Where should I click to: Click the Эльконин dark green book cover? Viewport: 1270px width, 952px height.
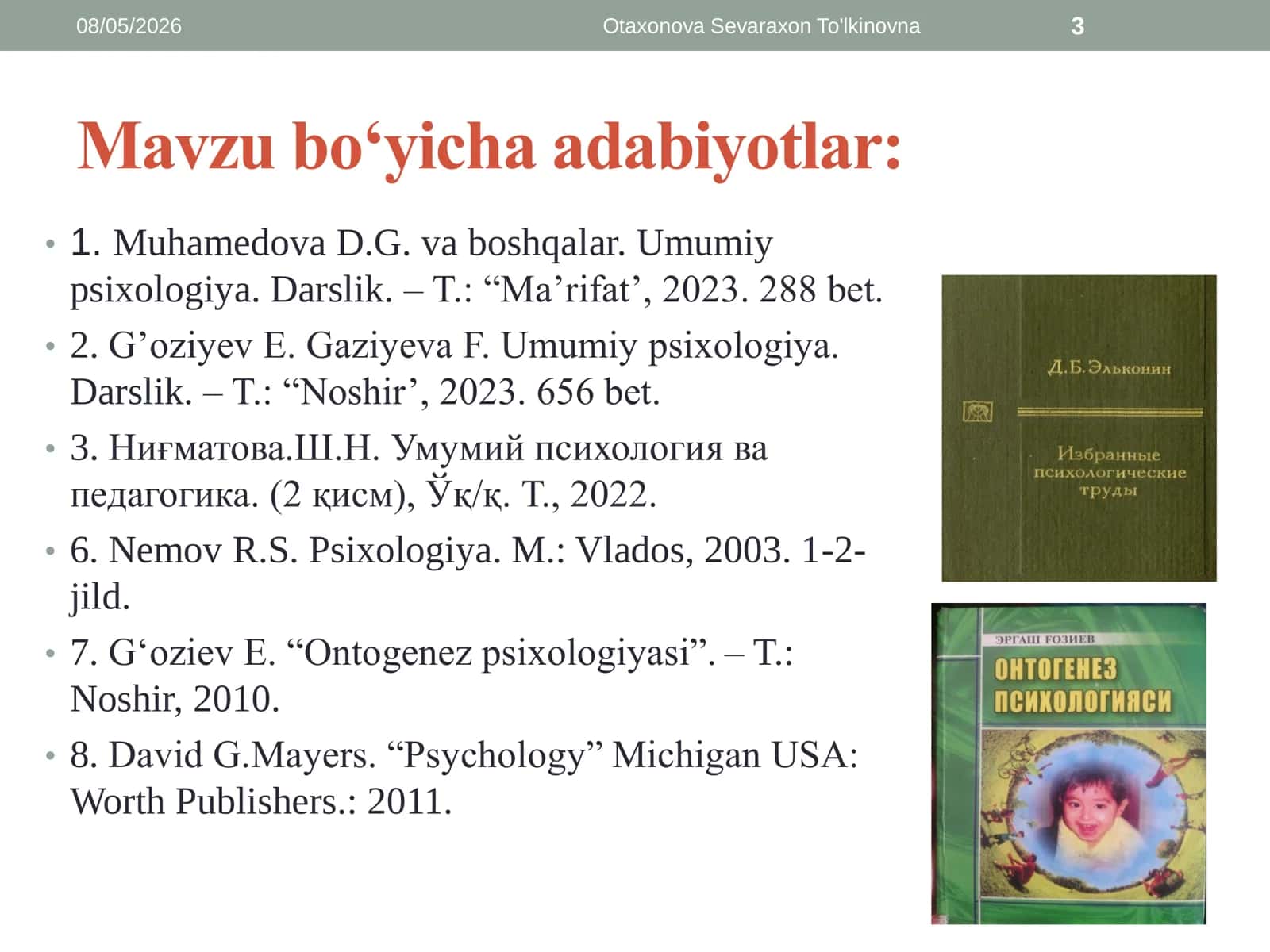(1079, 428)
